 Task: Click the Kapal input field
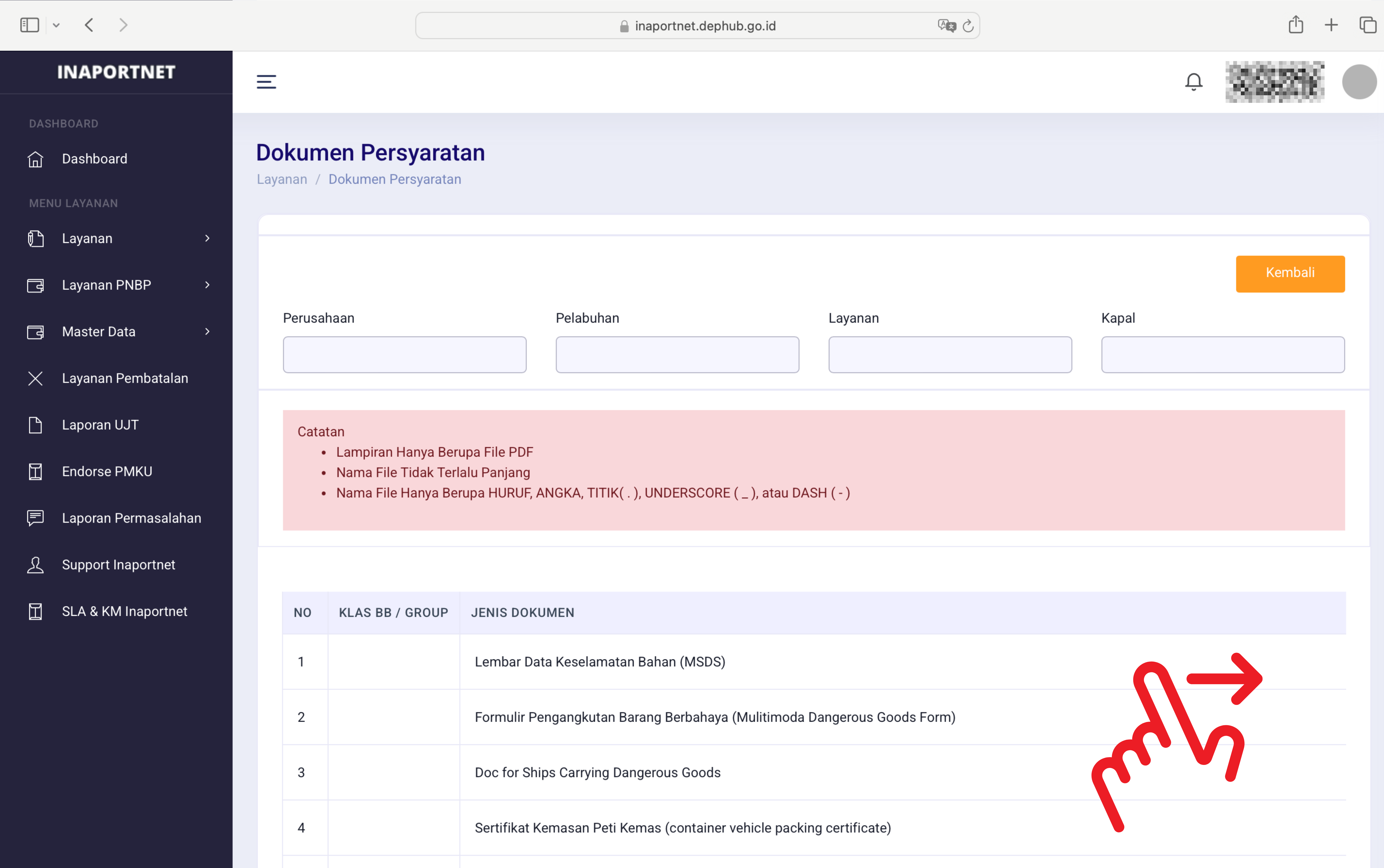[1223, 355]
